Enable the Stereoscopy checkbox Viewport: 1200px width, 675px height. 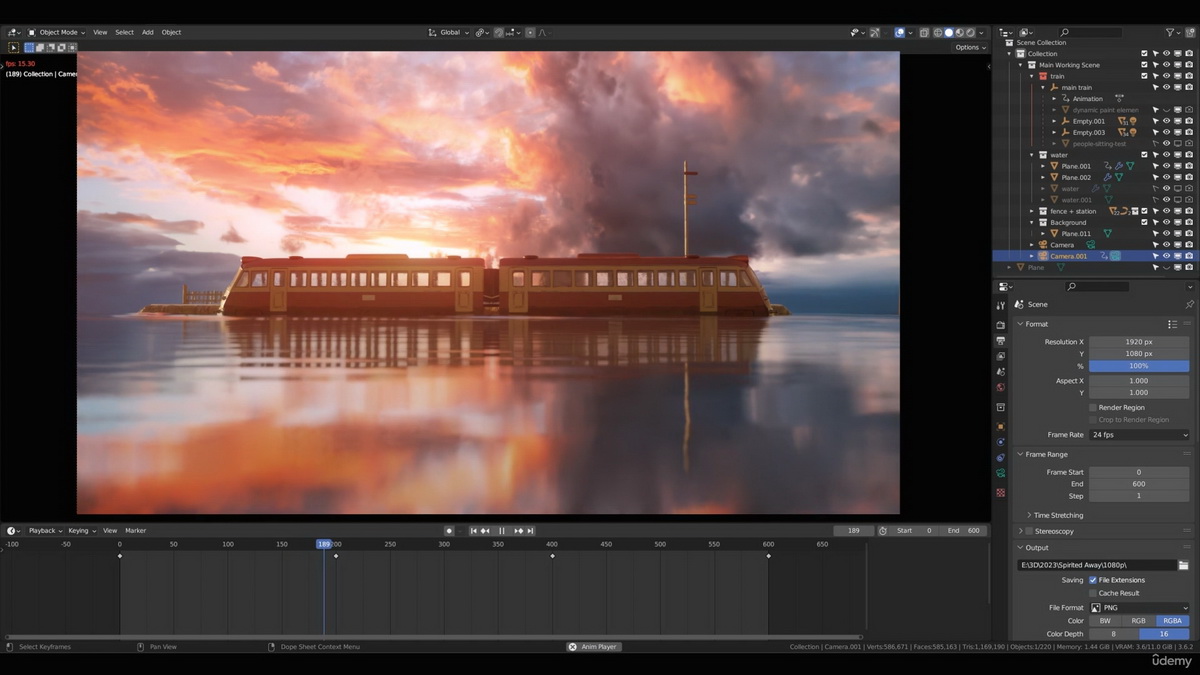tap(1029, 531)
